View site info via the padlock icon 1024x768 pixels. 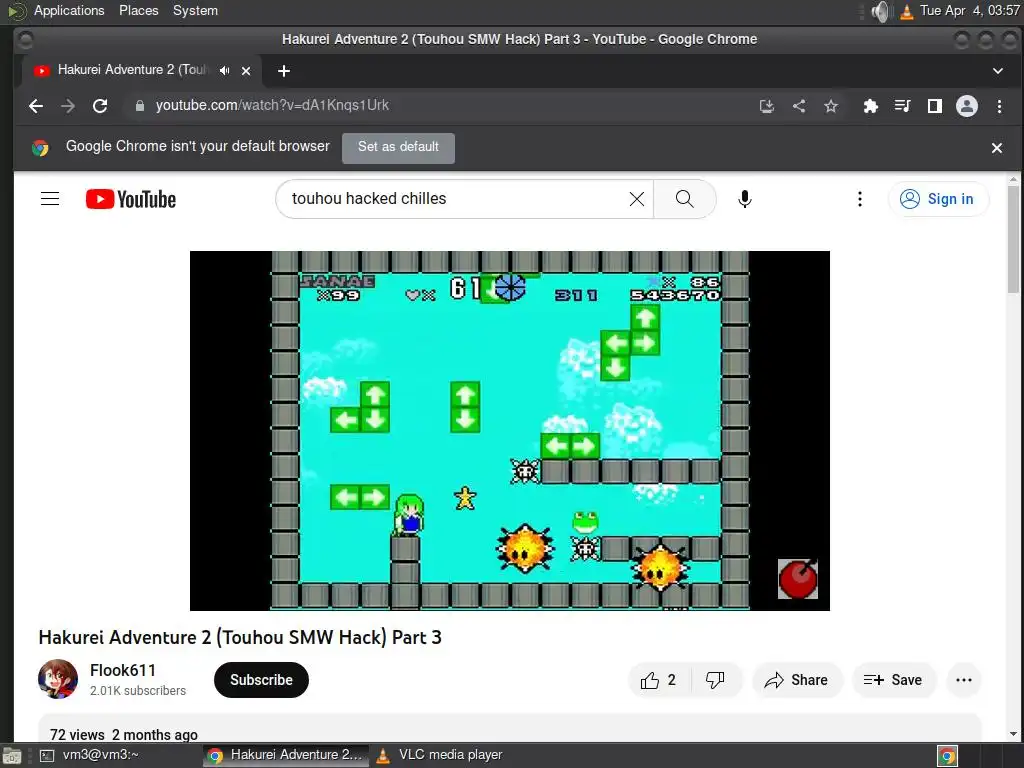[139, 106]
